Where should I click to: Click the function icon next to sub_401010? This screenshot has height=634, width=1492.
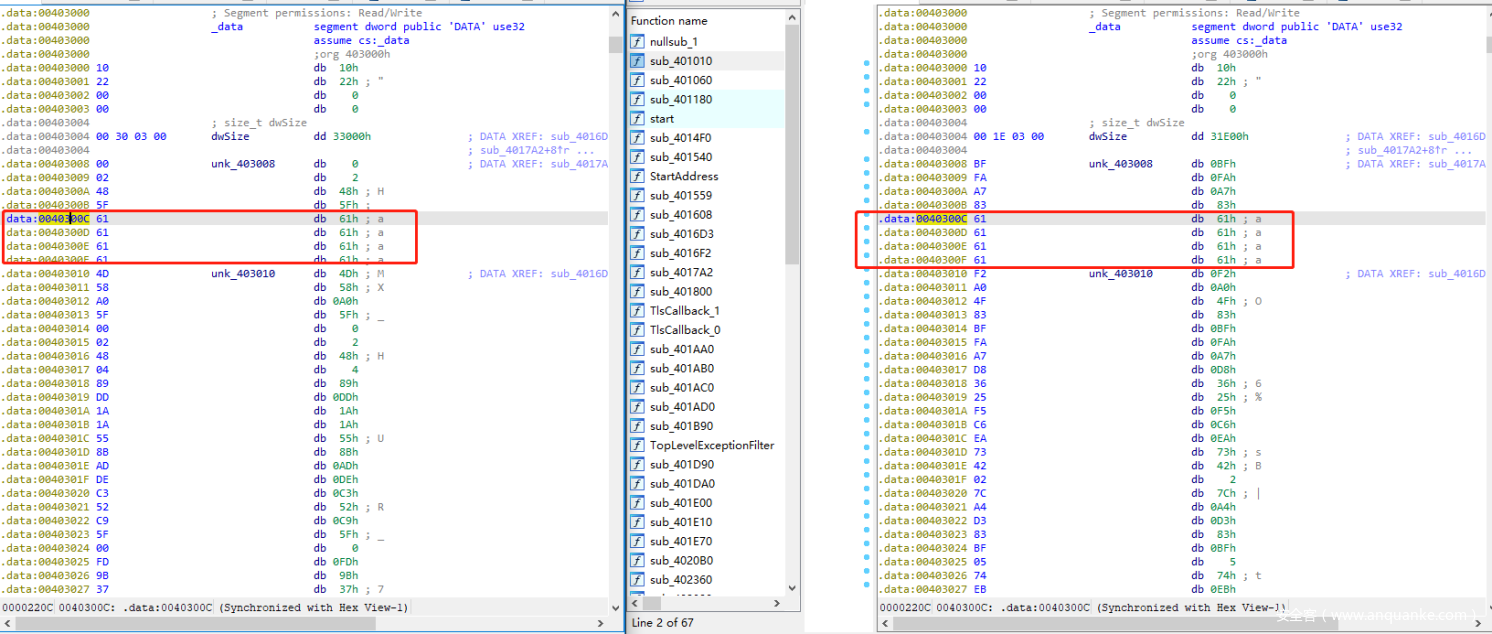pos(638,61)
